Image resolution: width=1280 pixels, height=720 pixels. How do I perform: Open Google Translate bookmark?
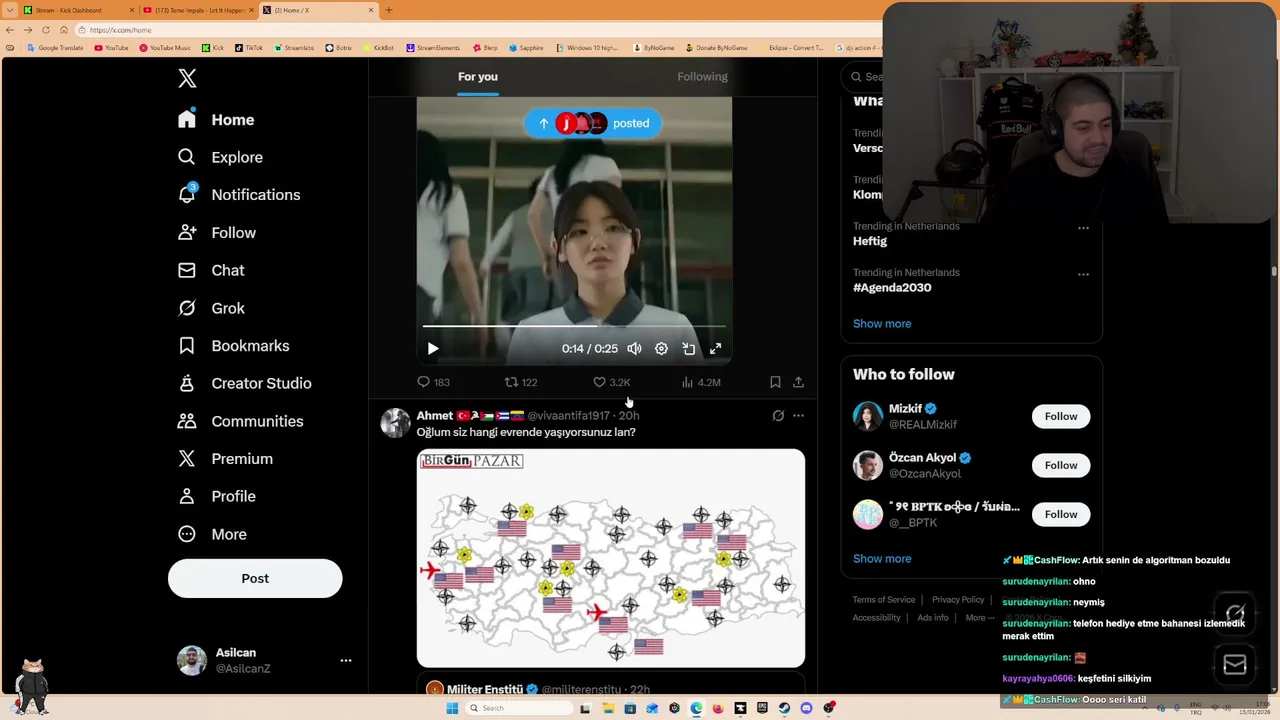55,48
